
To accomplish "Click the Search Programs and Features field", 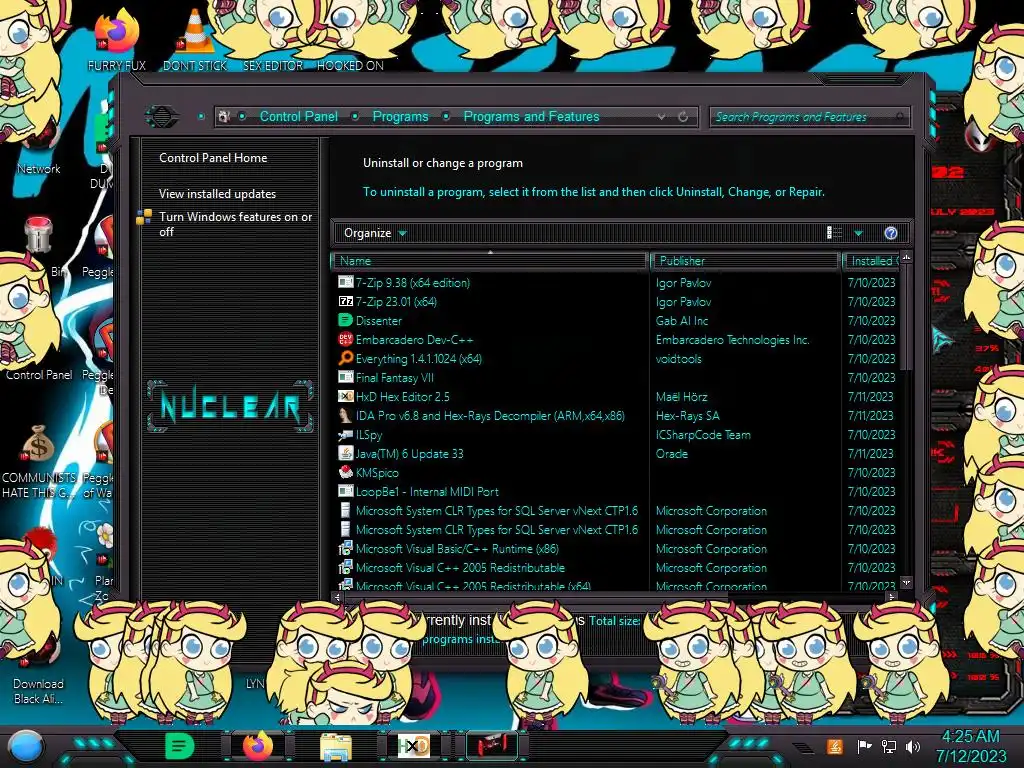I will tap(809, 117).
